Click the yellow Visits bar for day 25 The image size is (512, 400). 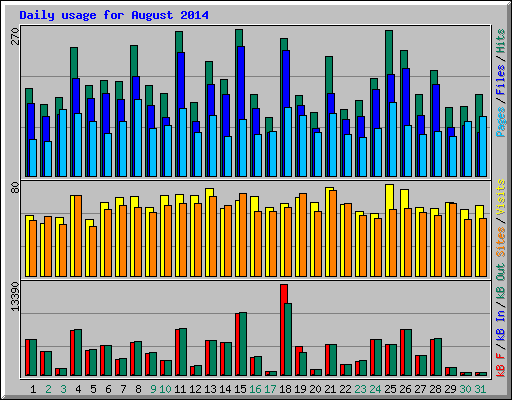(388, 230)
